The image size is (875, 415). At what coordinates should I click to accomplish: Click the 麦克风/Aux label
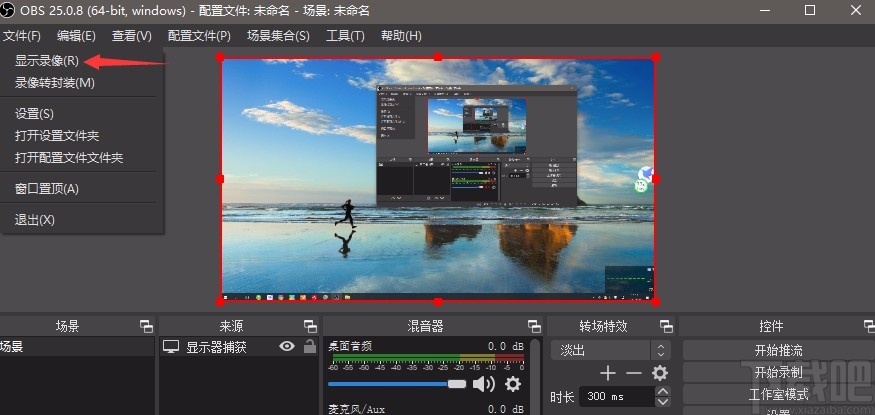(x=356, y=409)
